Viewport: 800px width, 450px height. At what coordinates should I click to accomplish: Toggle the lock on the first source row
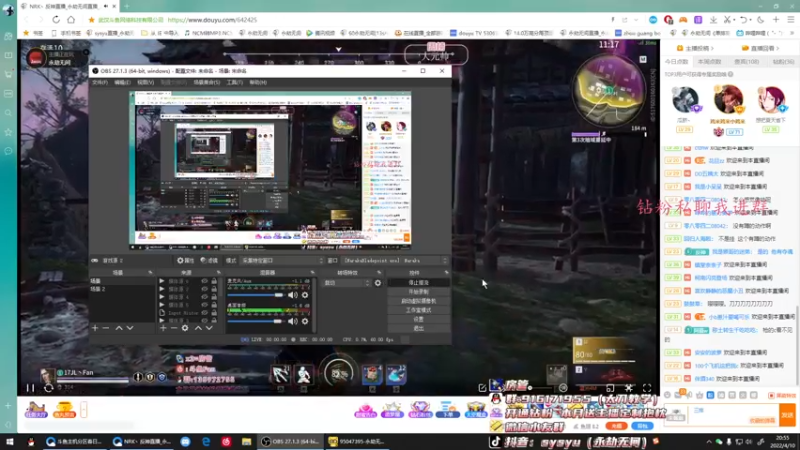tap(214, 281)
